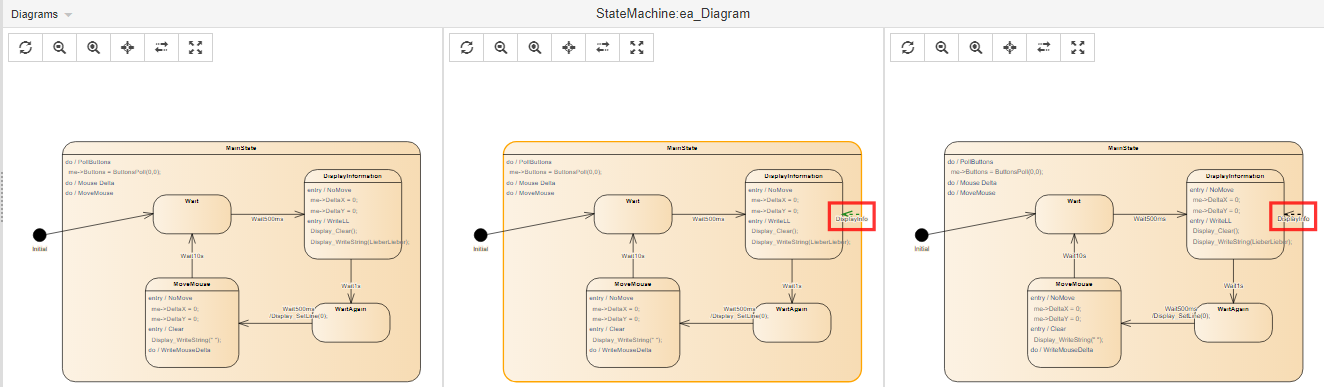Zoom in on the left diagram panel
The image size is (1324, 387).
[x=94, y=47]
